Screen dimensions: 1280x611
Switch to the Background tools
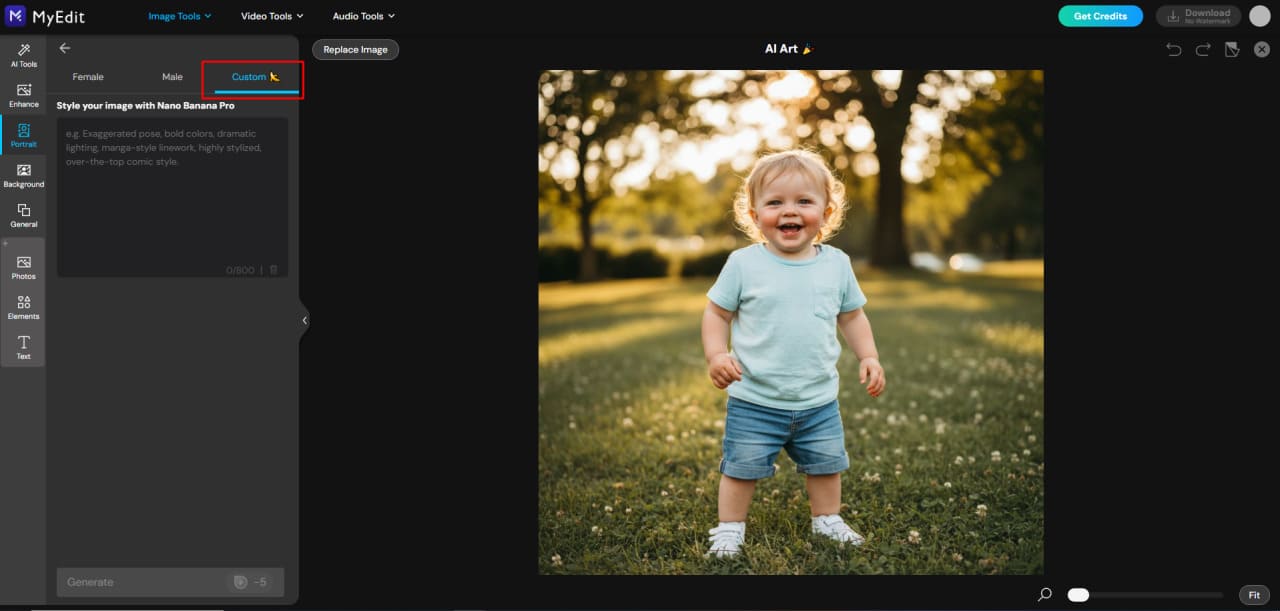[23, 176]
